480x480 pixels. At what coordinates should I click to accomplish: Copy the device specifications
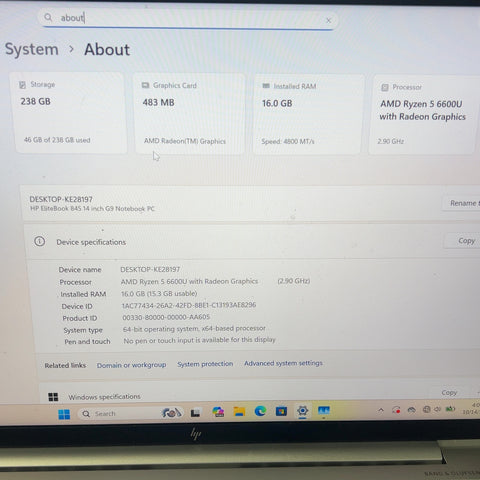tap(463, 241)
